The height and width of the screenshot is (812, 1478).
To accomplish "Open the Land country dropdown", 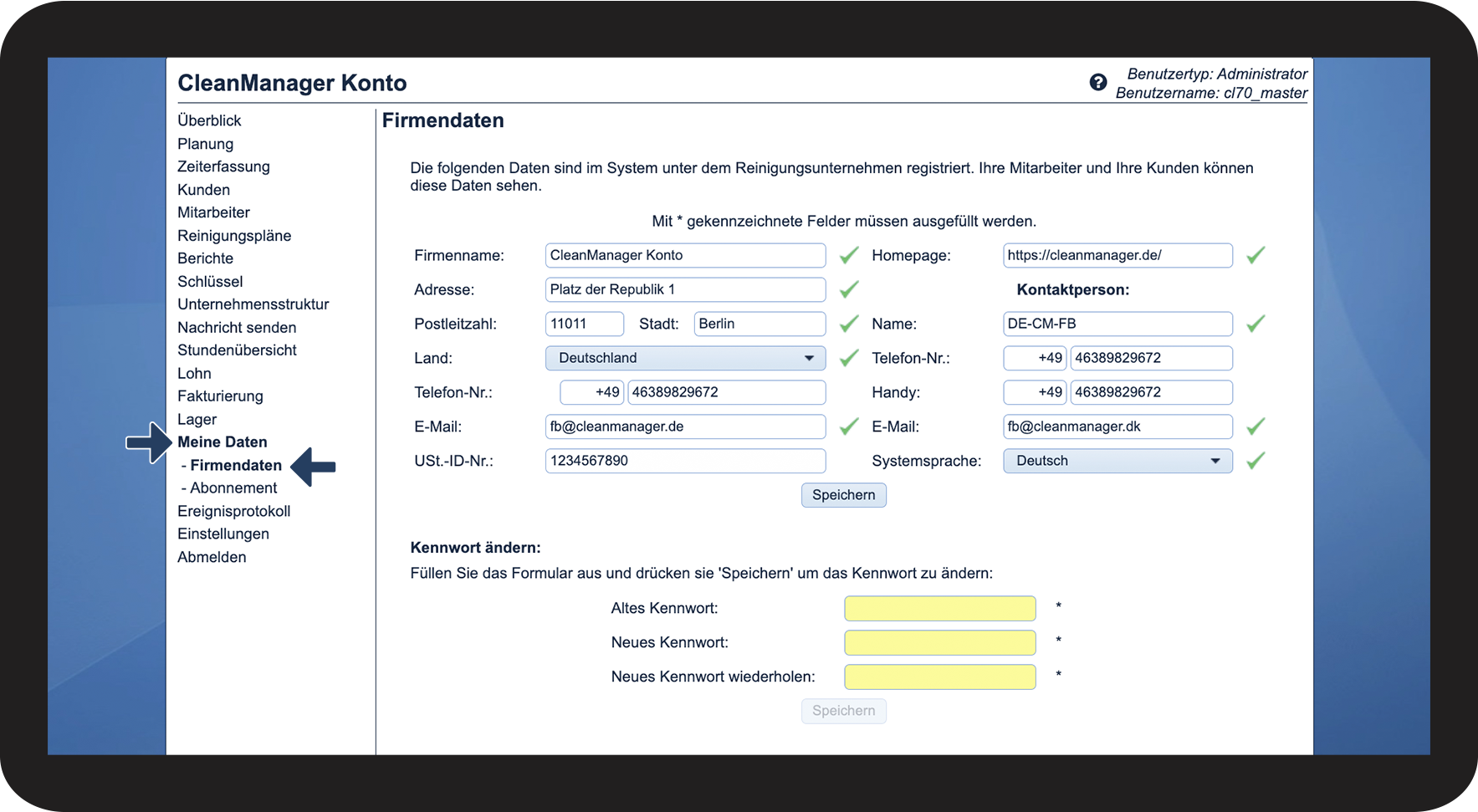I will pos(685,358).
